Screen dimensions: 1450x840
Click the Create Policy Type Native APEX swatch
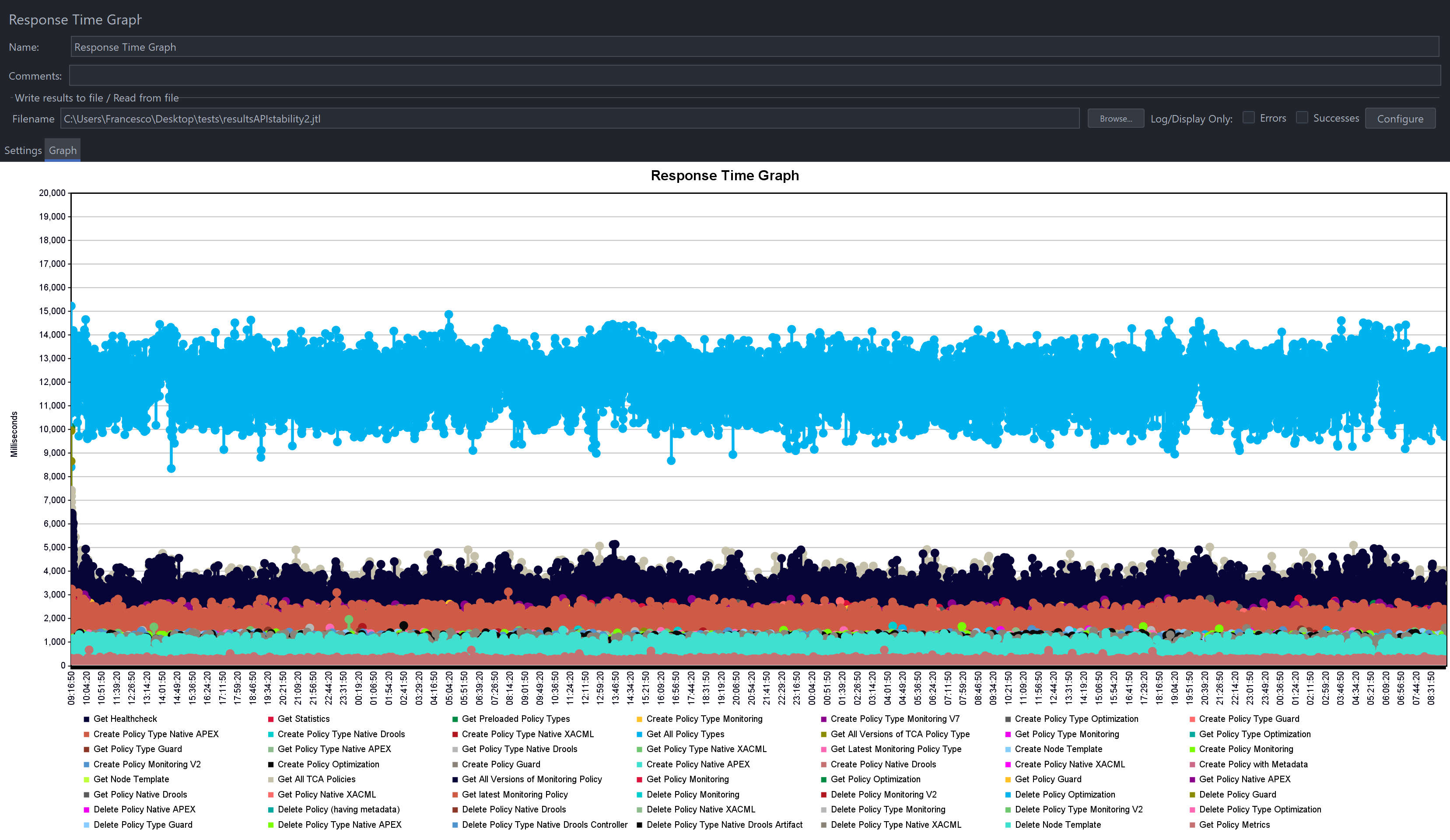[x=86, y=734]
